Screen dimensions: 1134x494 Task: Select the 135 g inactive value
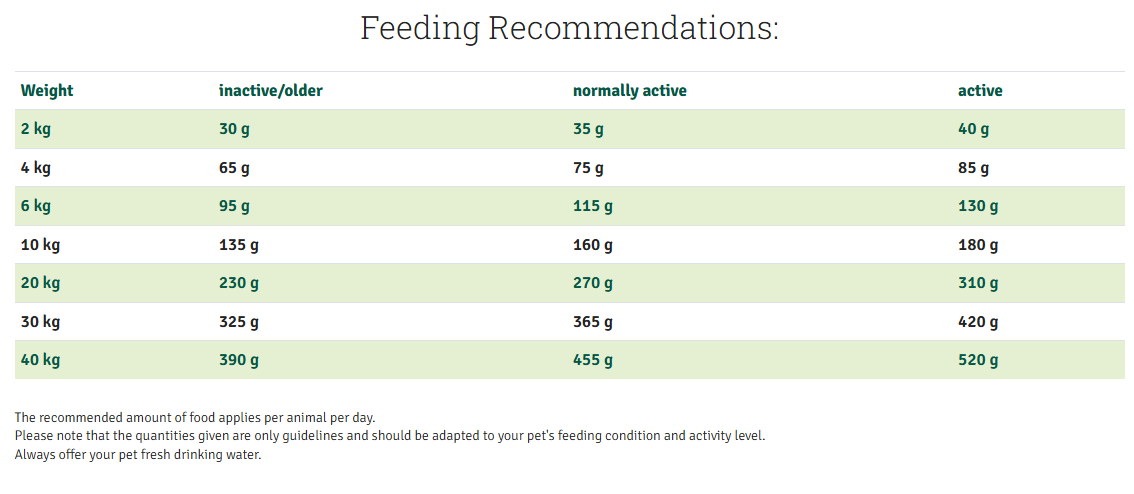click(239, 244)
